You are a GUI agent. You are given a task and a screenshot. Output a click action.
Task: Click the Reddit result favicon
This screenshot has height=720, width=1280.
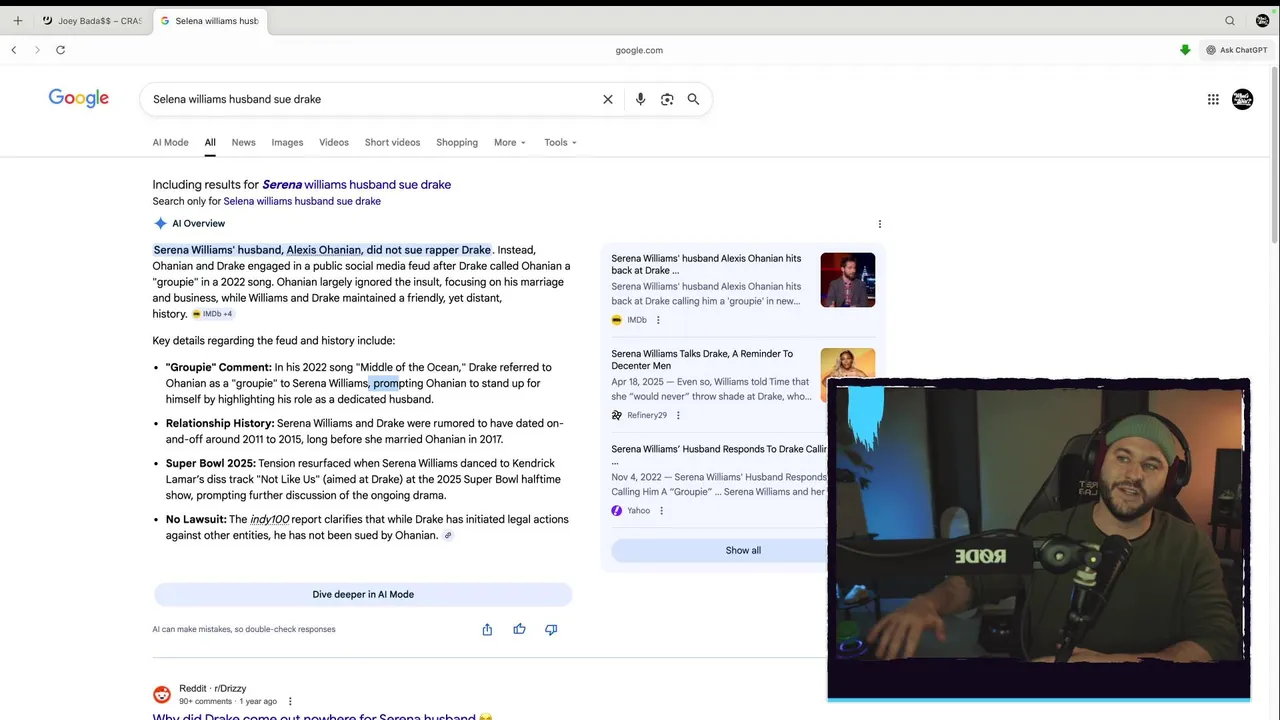click(161, 694)
